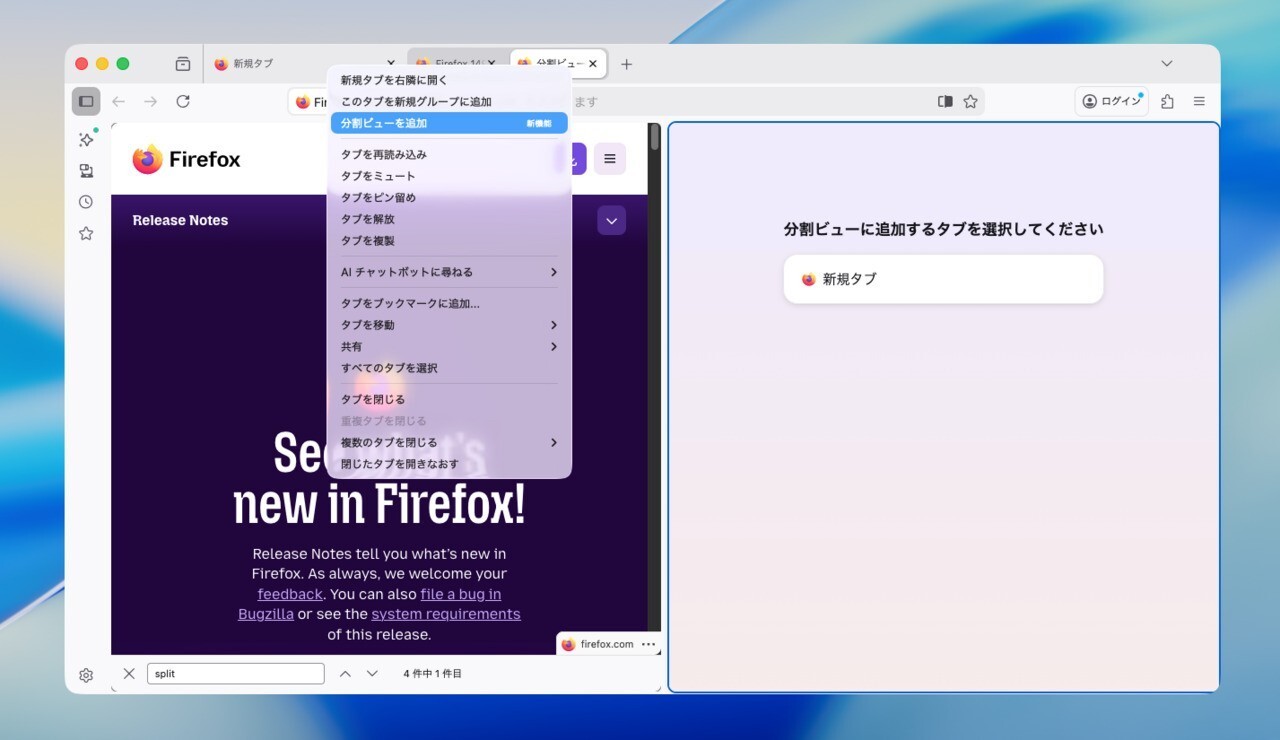The image size is (1280, 740).
Task: Choose 閉じたタブを開きなおす menu item
Action: 449,464
